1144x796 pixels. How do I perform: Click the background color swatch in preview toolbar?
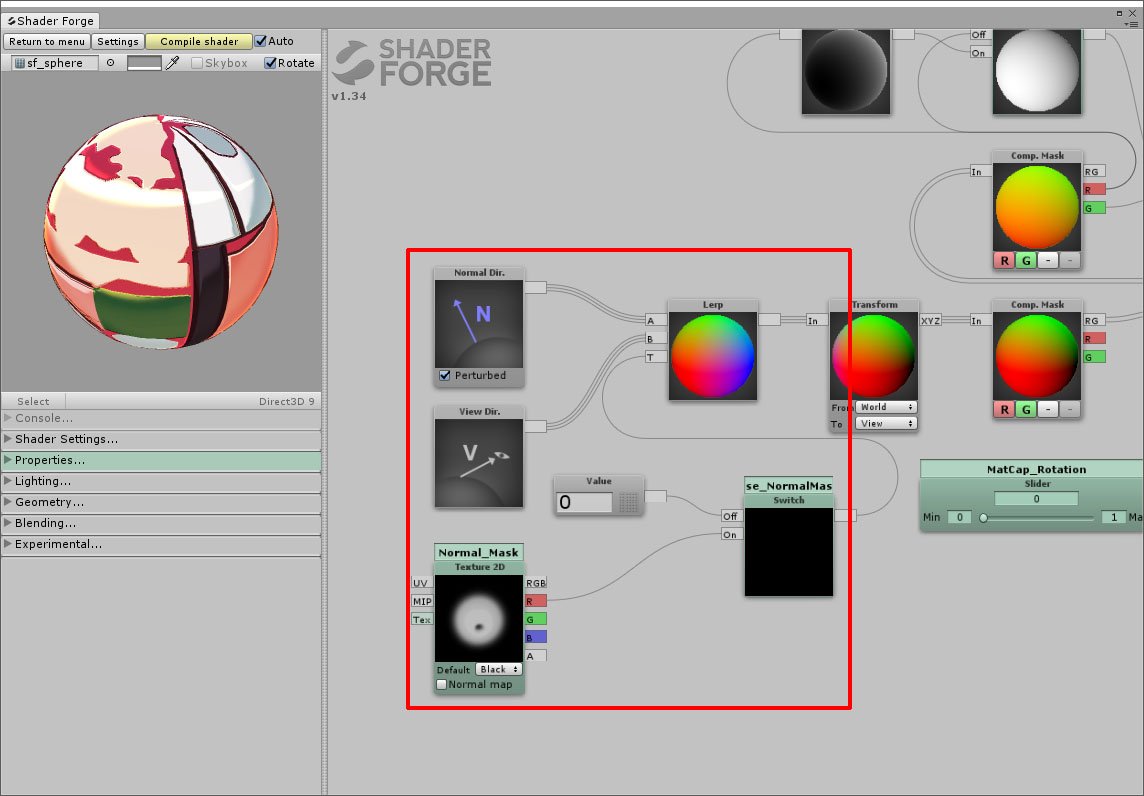(144, 63)
